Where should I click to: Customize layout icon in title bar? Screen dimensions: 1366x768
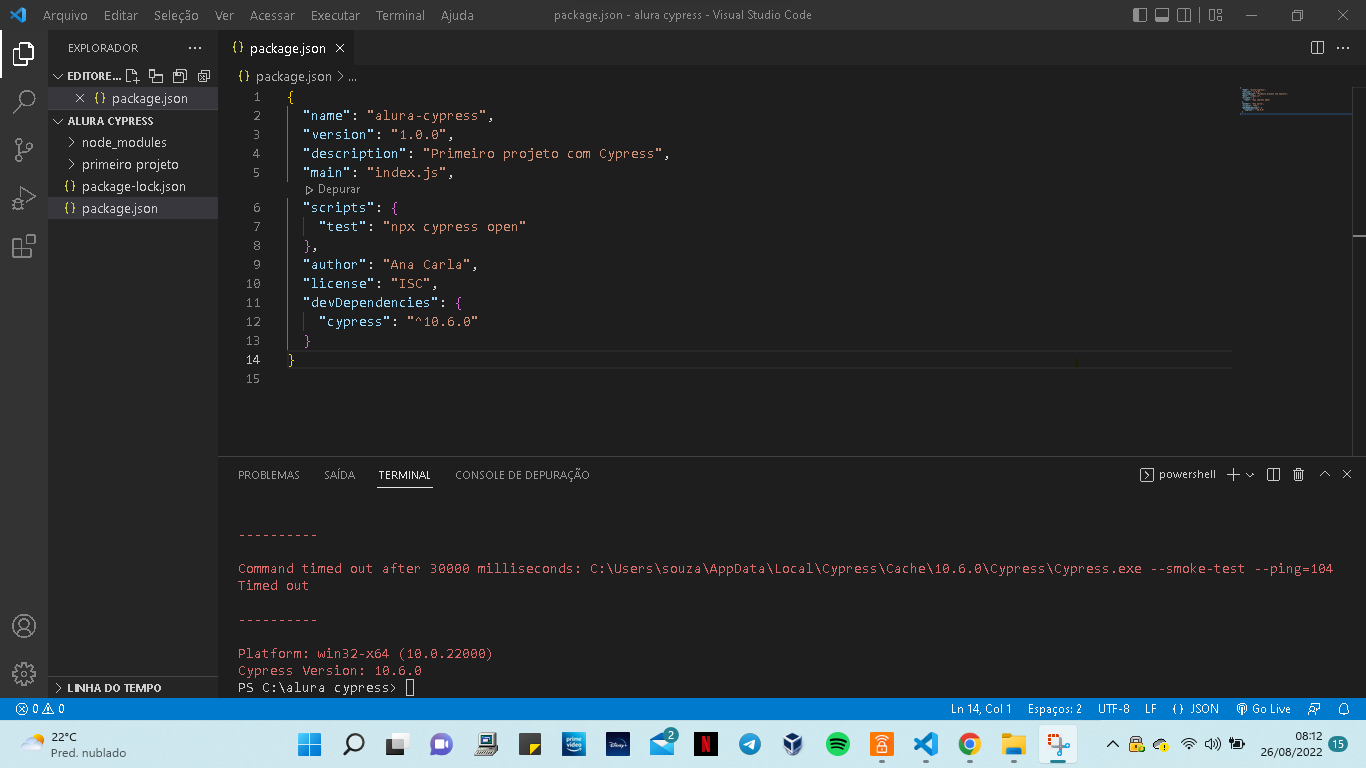point(1216,15)
